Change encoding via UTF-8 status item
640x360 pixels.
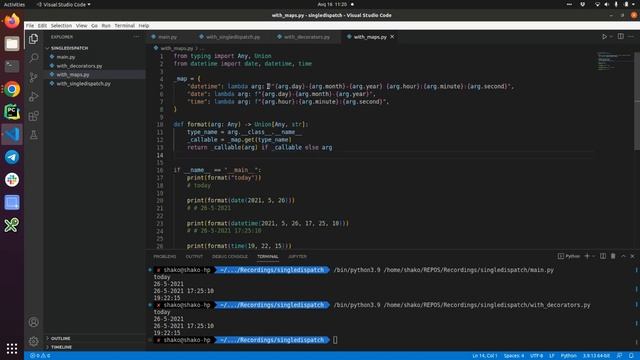coord(536,356)
